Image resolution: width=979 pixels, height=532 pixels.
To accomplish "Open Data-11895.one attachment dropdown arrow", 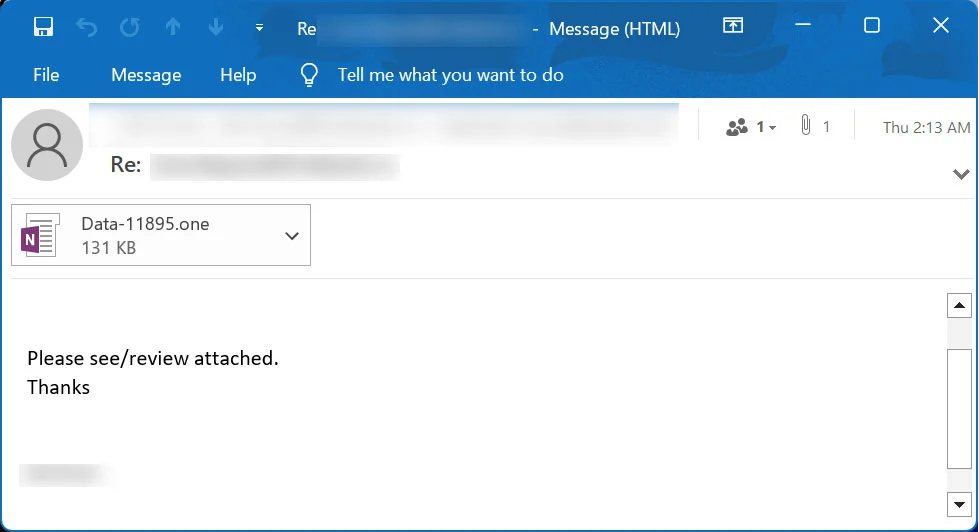I will (292, 236).
